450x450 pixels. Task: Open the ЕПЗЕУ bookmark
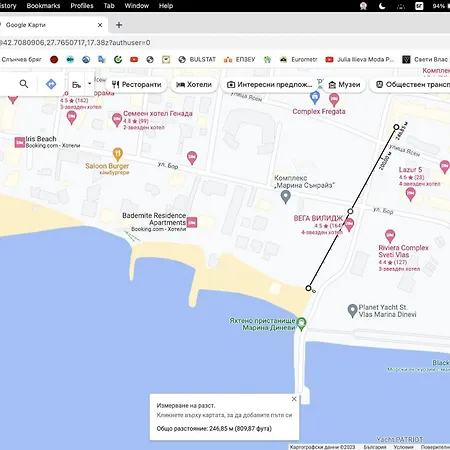point(239,59)
